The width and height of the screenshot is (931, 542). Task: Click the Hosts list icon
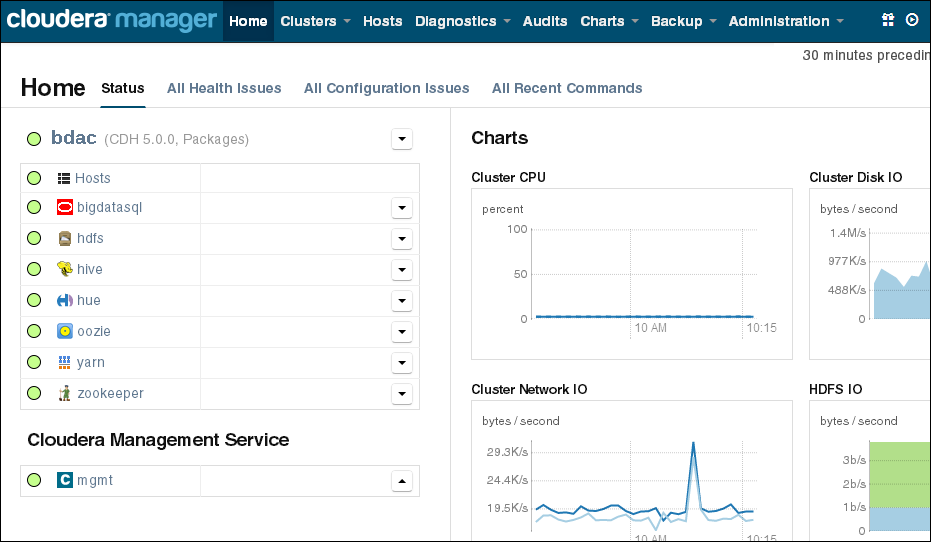click(x=64, y=178)
